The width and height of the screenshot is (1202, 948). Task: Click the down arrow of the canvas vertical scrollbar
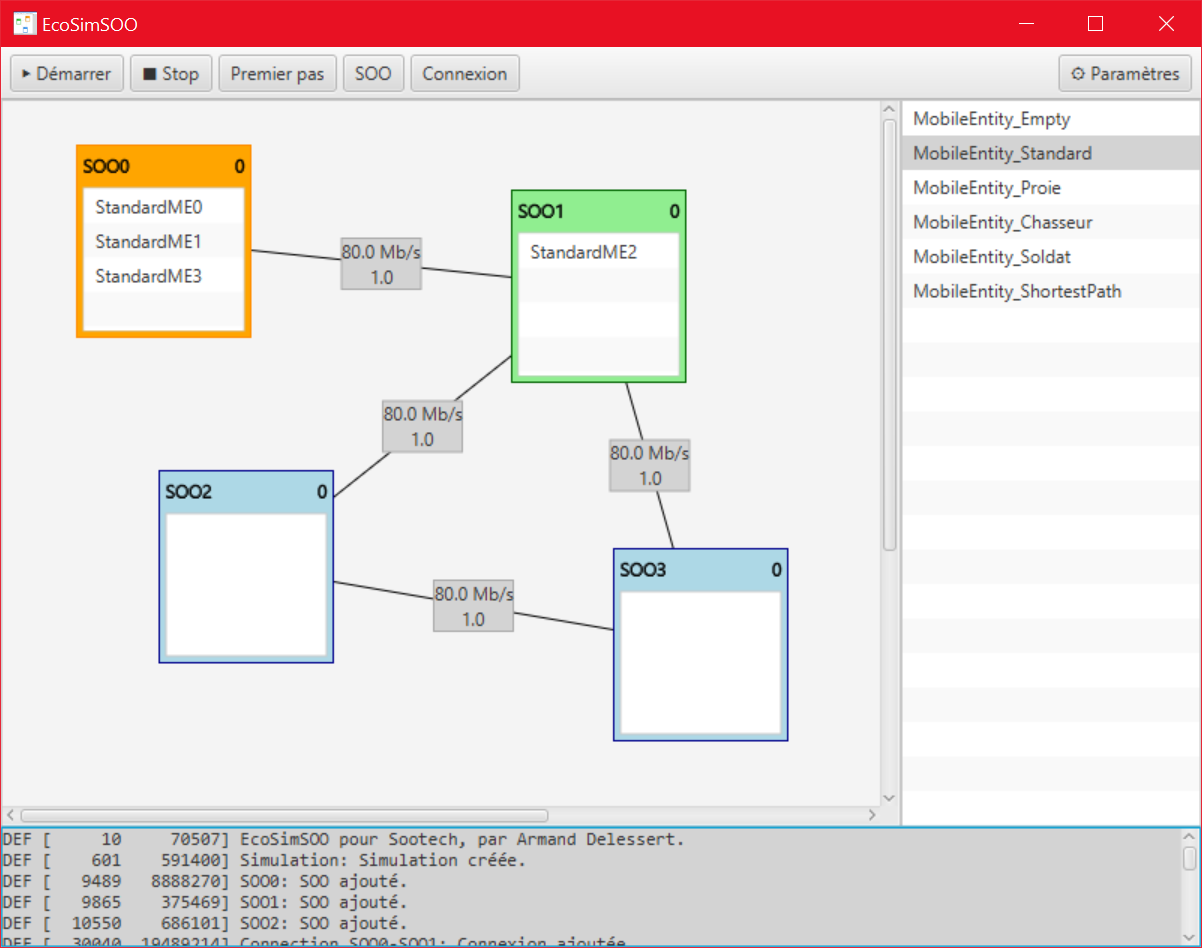tap(888, 798)
